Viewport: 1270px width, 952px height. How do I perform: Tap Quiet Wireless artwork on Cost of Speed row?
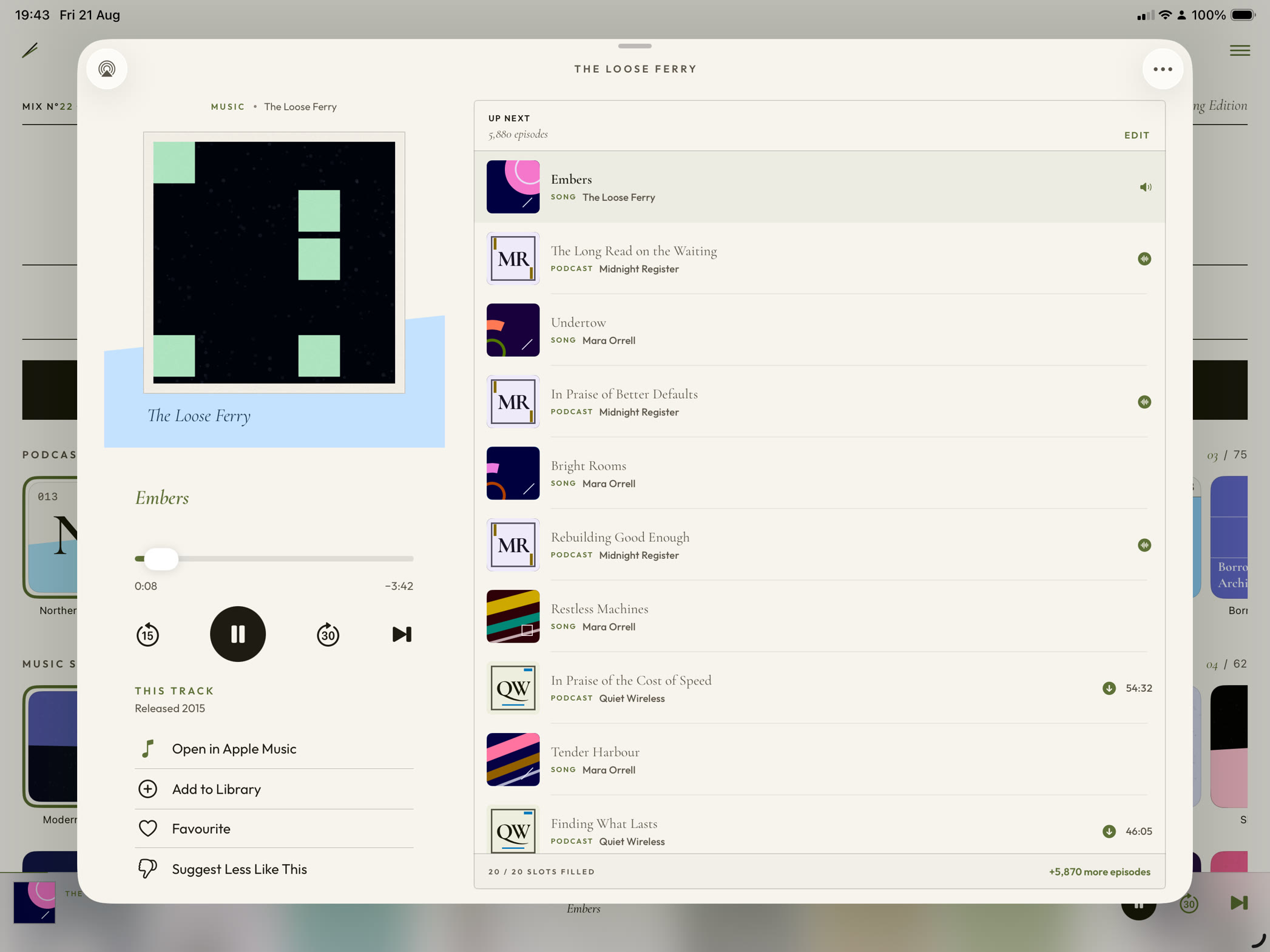click(x=513, y=688)
